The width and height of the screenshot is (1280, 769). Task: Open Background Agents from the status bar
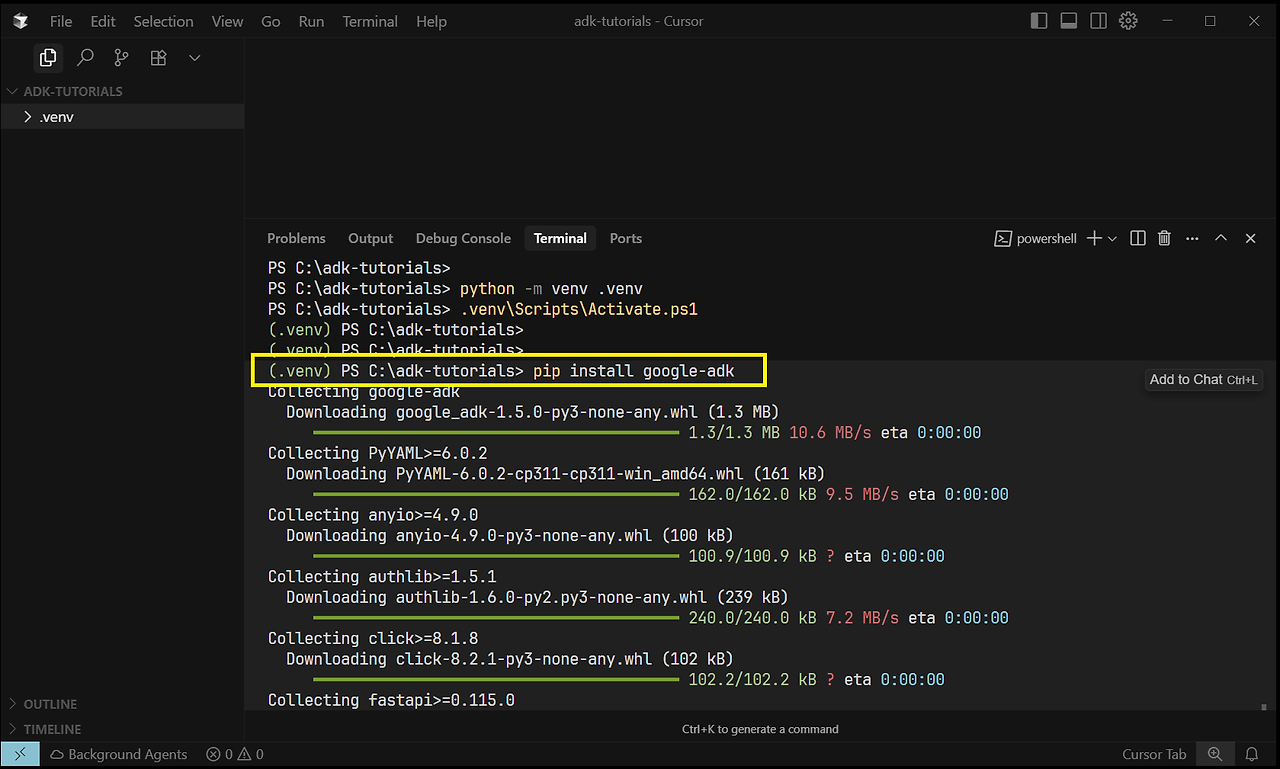click(119, 754)
